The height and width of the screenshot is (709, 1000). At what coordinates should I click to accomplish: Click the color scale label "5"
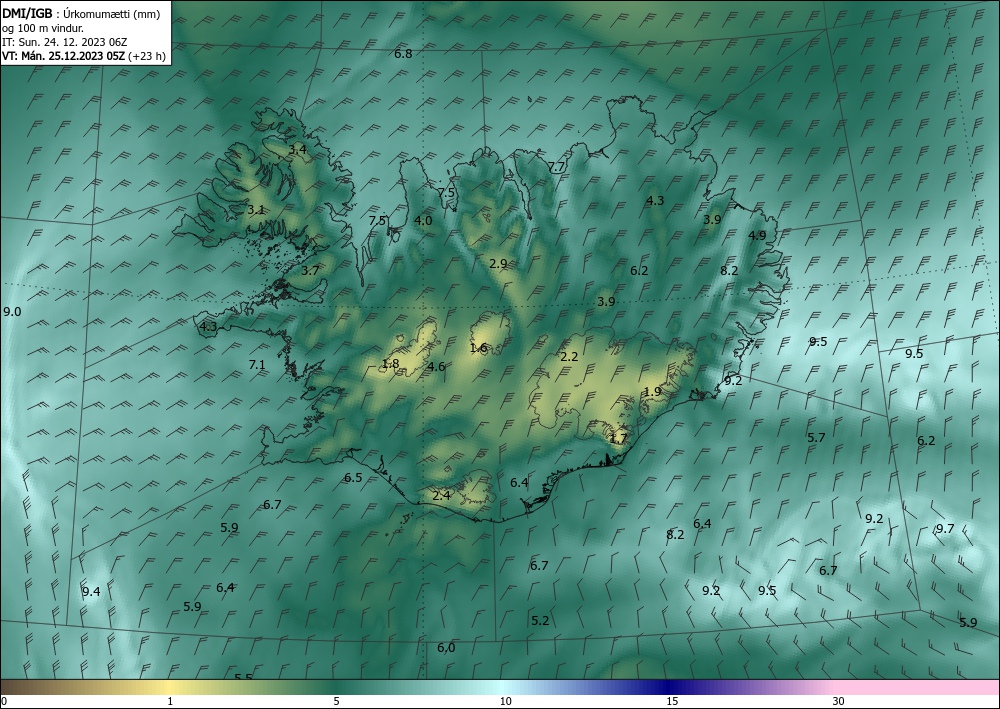(x=336, y=702)
